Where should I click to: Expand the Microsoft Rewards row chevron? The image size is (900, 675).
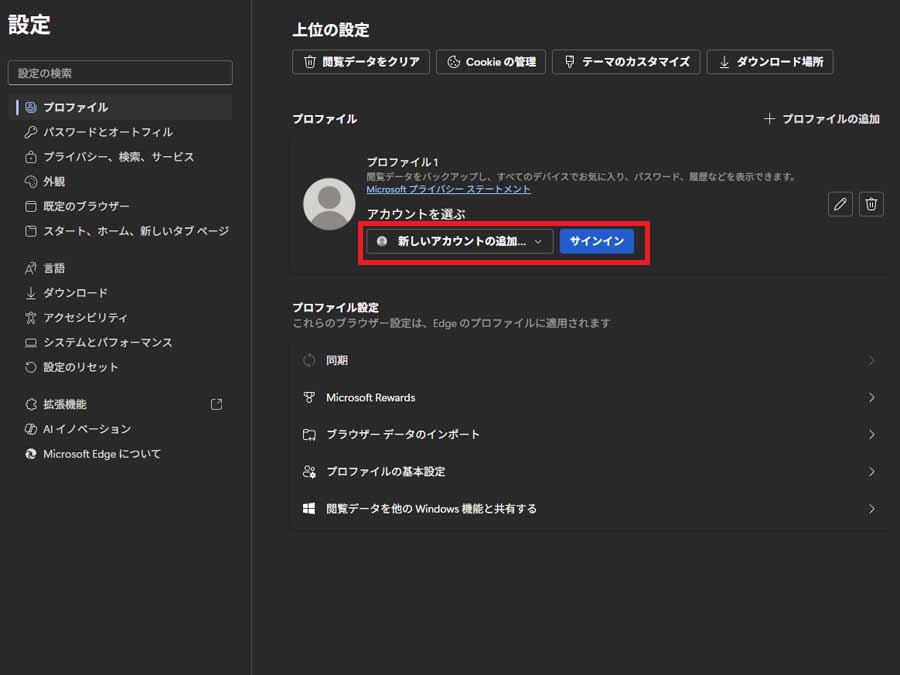tap(872, 397)
